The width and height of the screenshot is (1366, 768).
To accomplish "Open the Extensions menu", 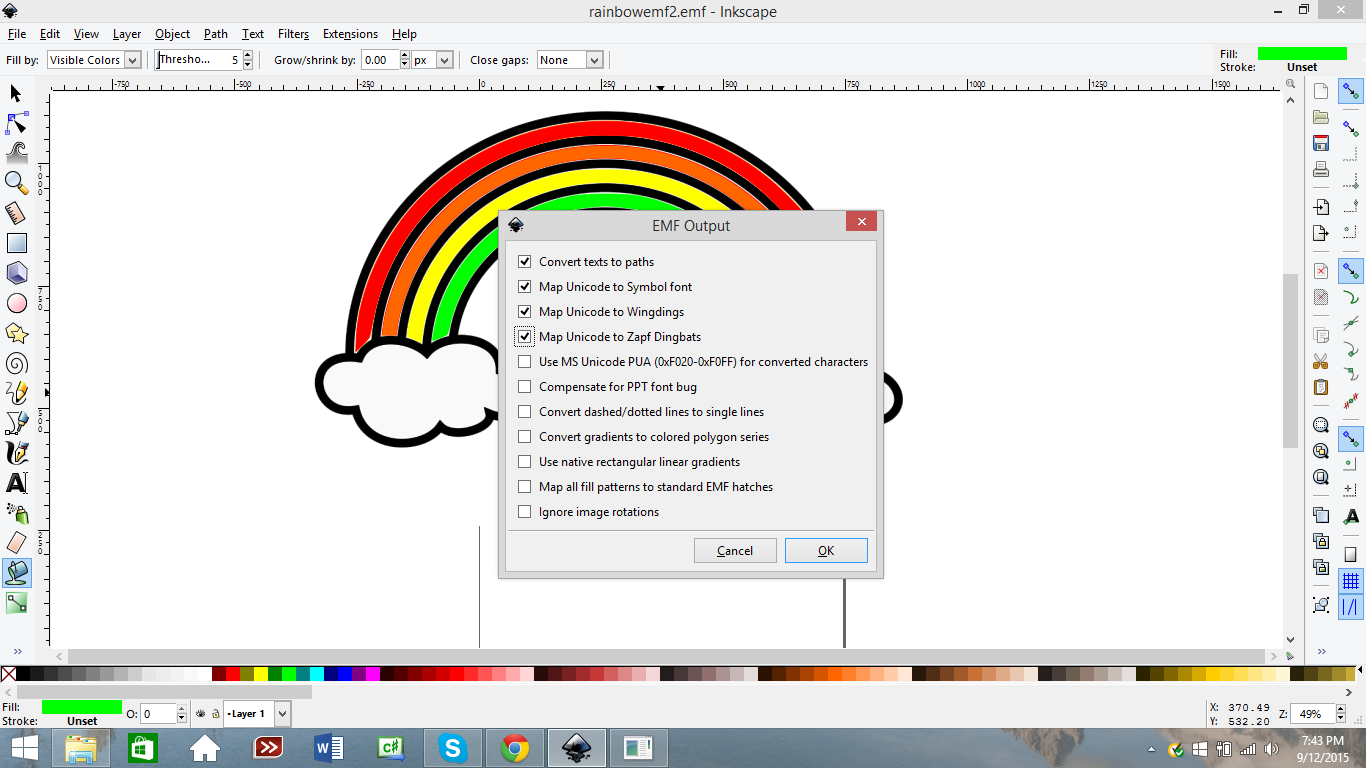I will [x=350, y=33].
